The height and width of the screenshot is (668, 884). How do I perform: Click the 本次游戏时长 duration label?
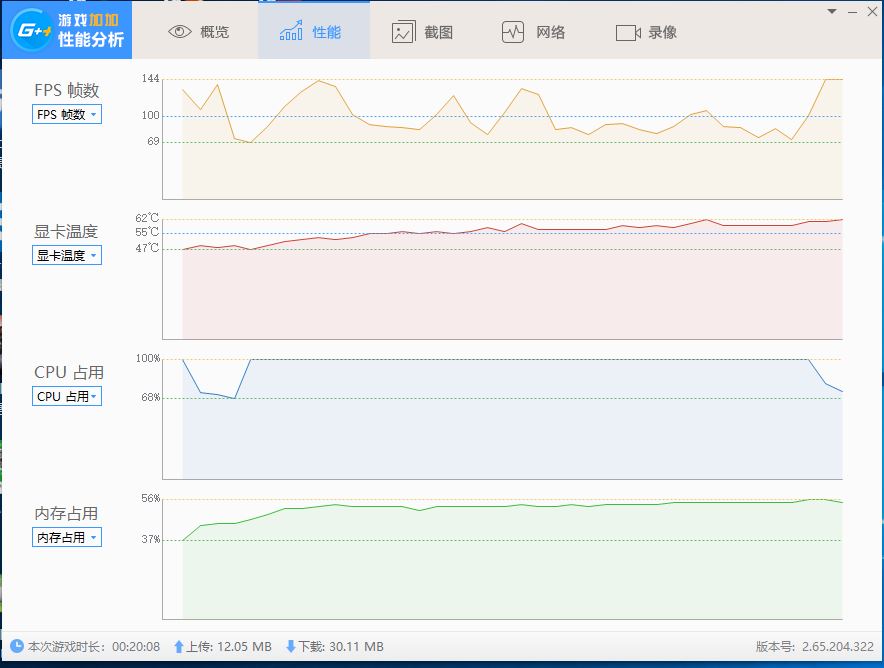point(60,646)
